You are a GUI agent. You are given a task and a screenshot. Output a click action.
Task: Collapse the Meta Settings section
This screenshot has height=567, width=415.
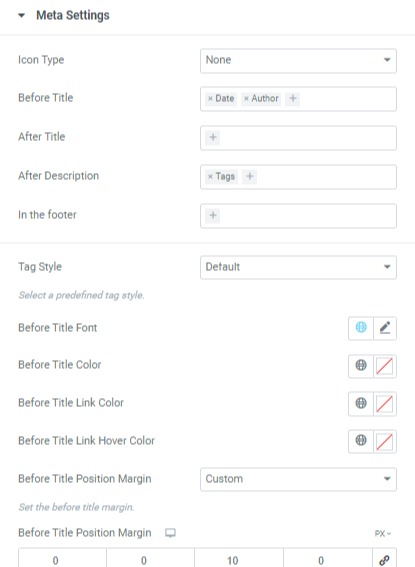click(22, 16)
